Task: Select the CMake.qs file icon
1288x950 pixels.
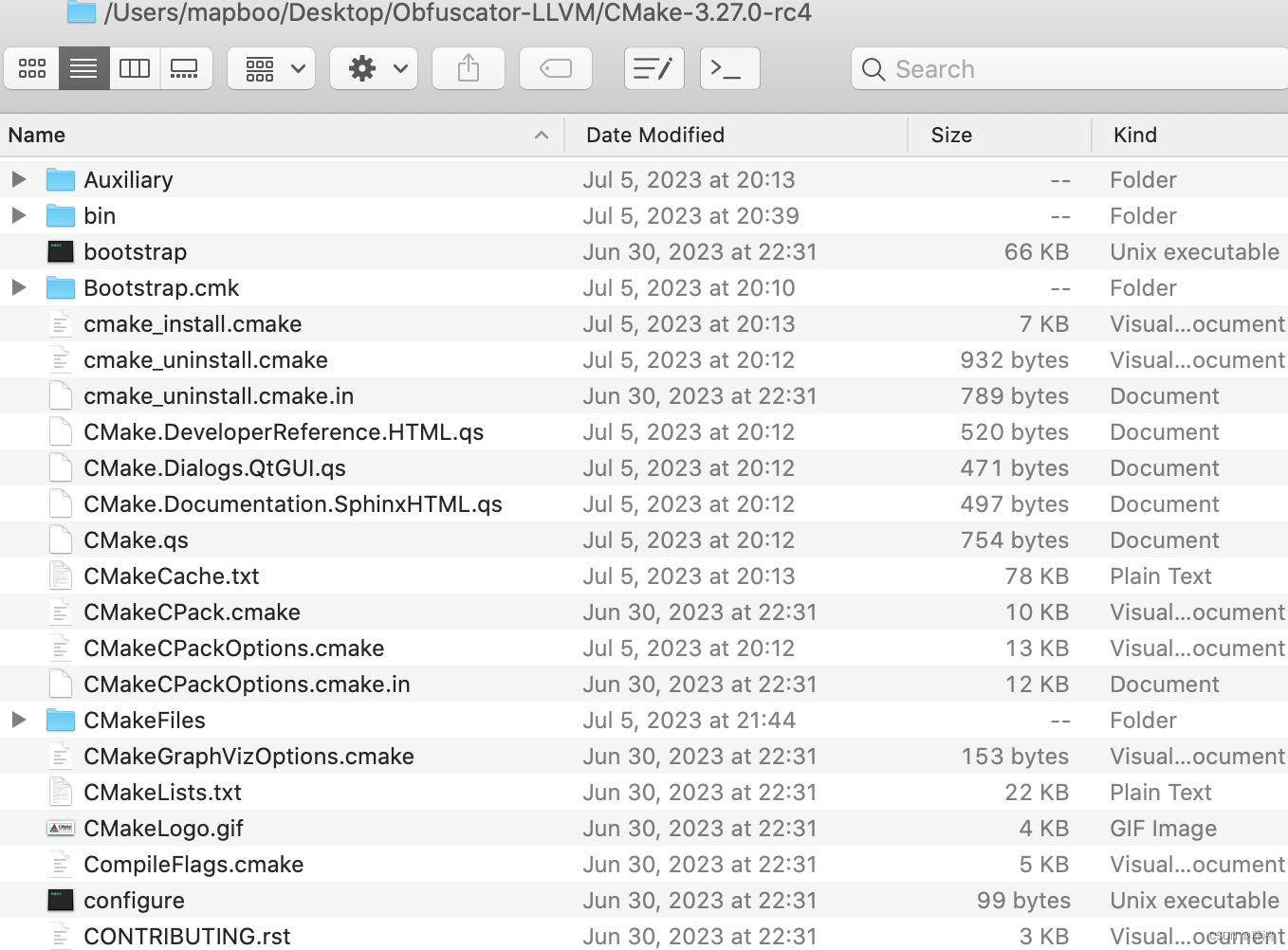Action: click(x=61, y=539)
